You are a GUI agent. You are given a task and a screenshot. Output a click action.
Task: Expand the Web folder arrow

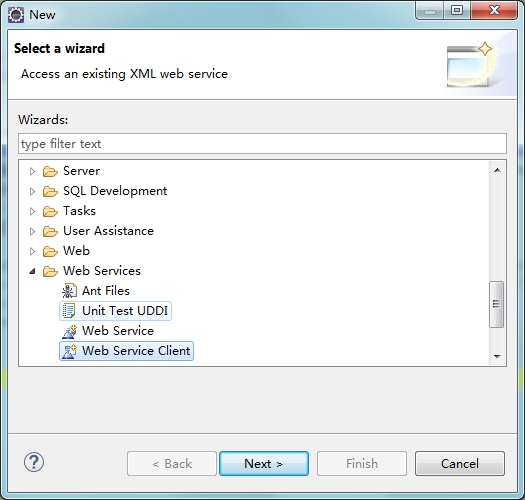(x=32, y=251)
